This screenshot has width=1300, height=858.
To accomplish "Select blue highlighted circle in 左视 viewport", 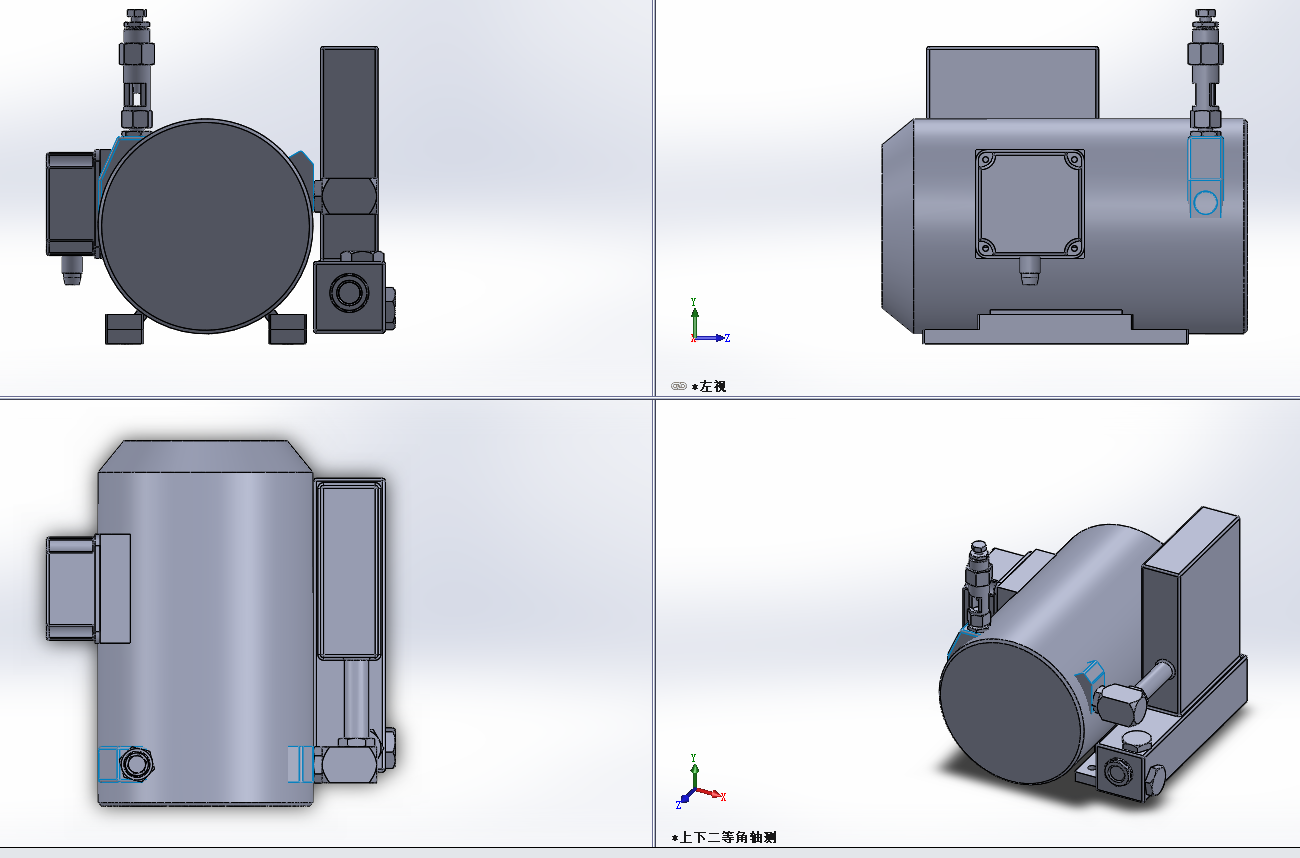I will (x=1206, y=202).
